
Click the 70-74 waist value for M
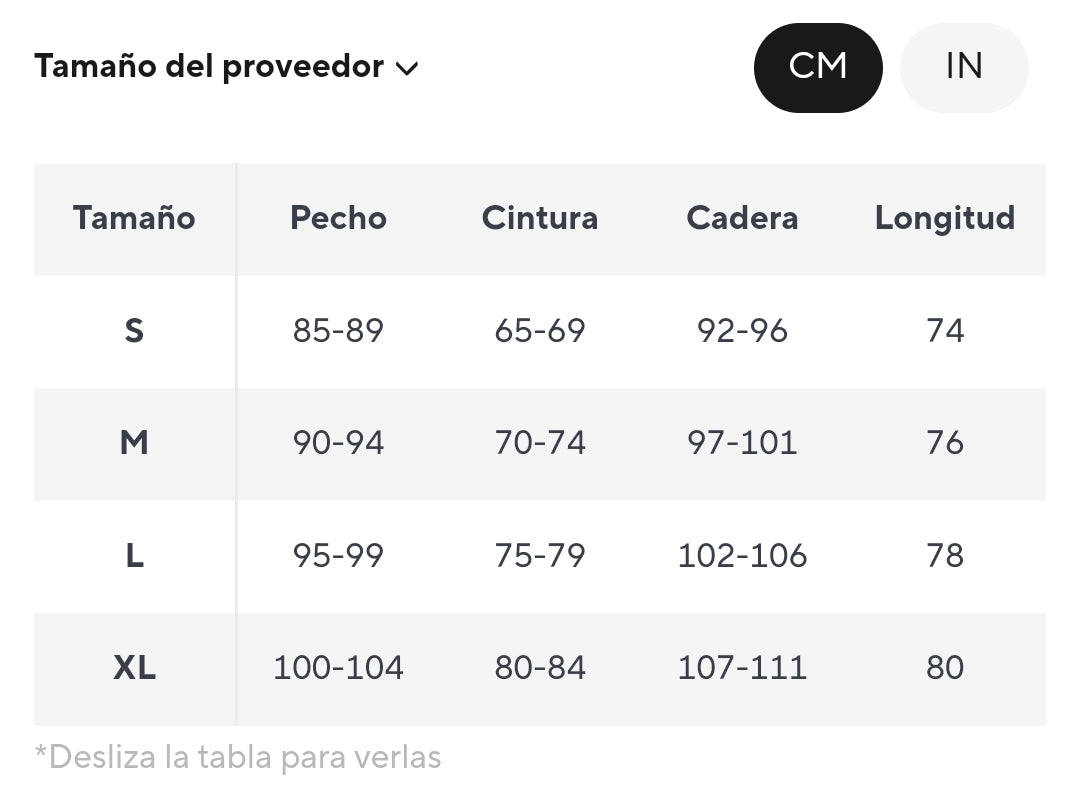coord(540,443)
